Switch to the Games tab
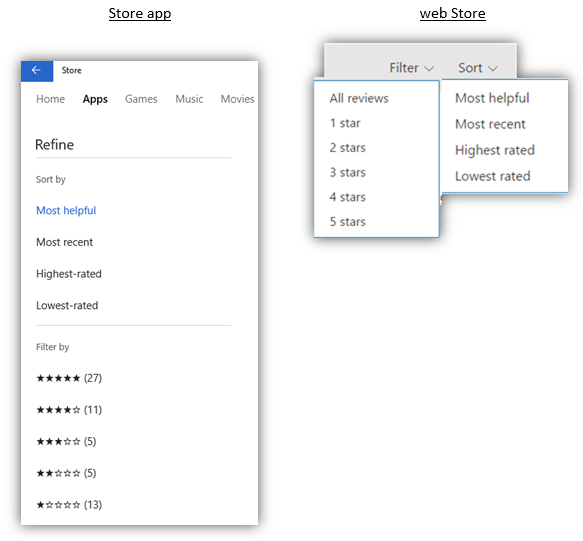 pos(141,99)
